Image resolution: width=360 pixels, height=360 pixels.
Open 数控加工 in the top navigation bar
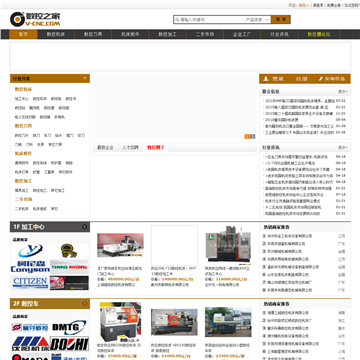coord(167,34)
